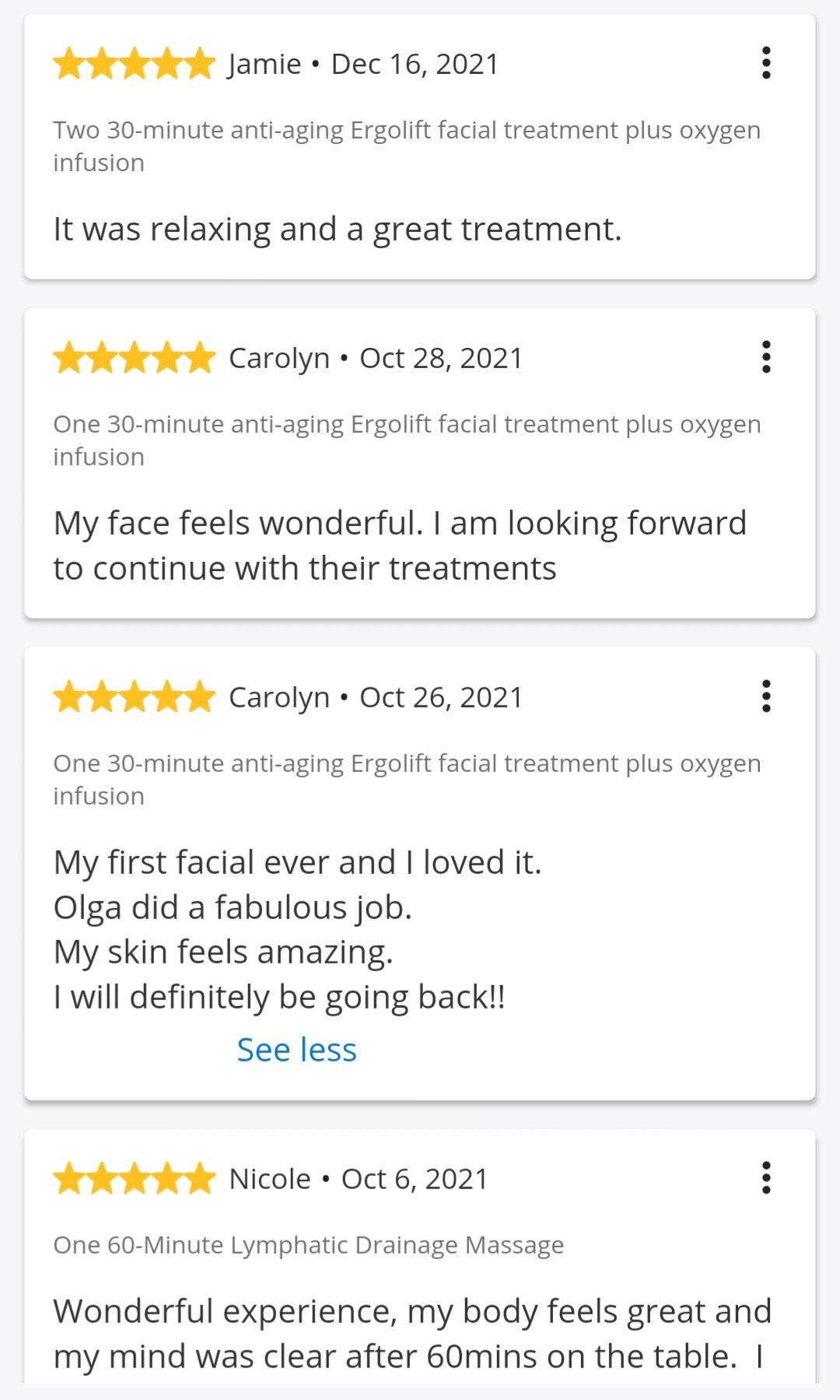Click the star rating on Carolyn's Oct 26 review
The height and width of the screenshot is (1400, 840).
(x=135, y=697)
